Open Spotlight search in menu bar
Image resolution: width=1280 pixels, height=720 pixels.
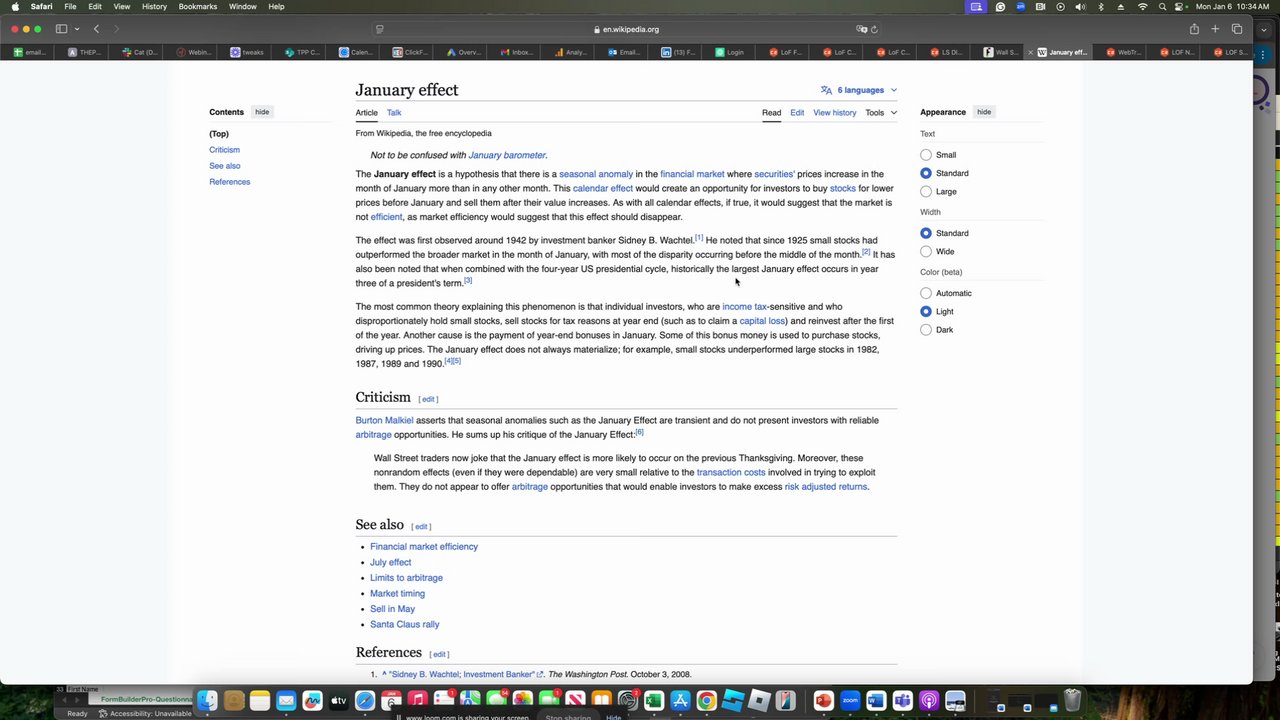1164,6
